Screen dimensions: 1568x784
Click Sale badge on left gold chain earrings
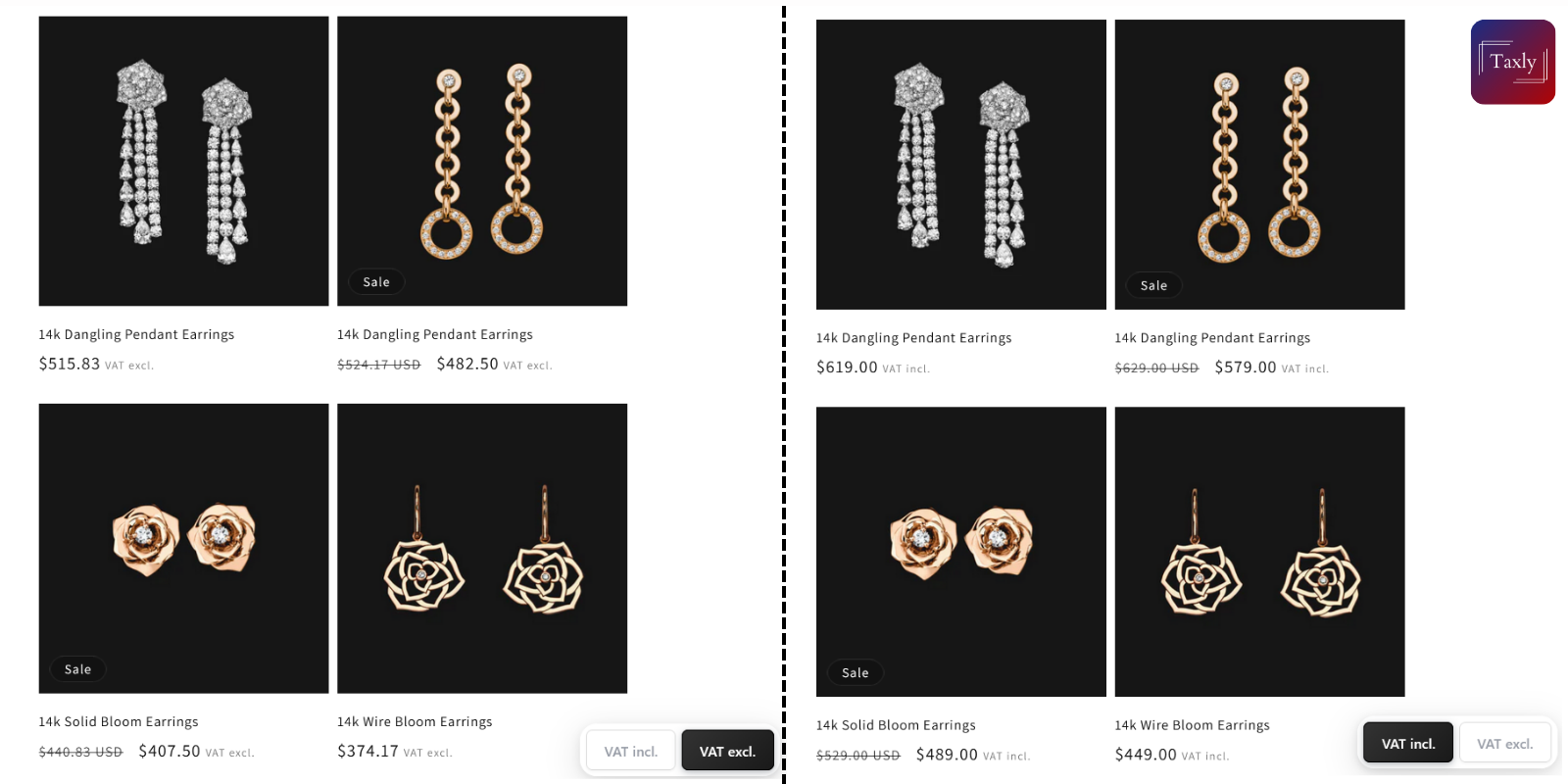point(376,282)
